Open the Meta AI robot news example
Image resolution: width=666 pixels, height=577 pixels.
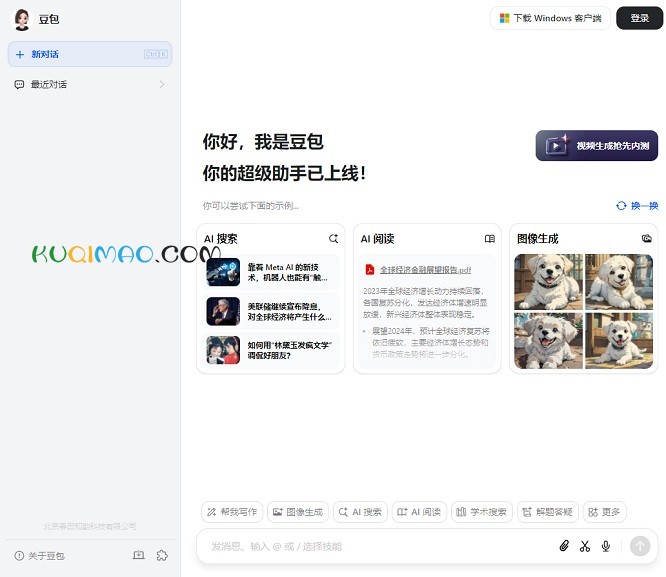pyautogui.click(x=271, y=272)
